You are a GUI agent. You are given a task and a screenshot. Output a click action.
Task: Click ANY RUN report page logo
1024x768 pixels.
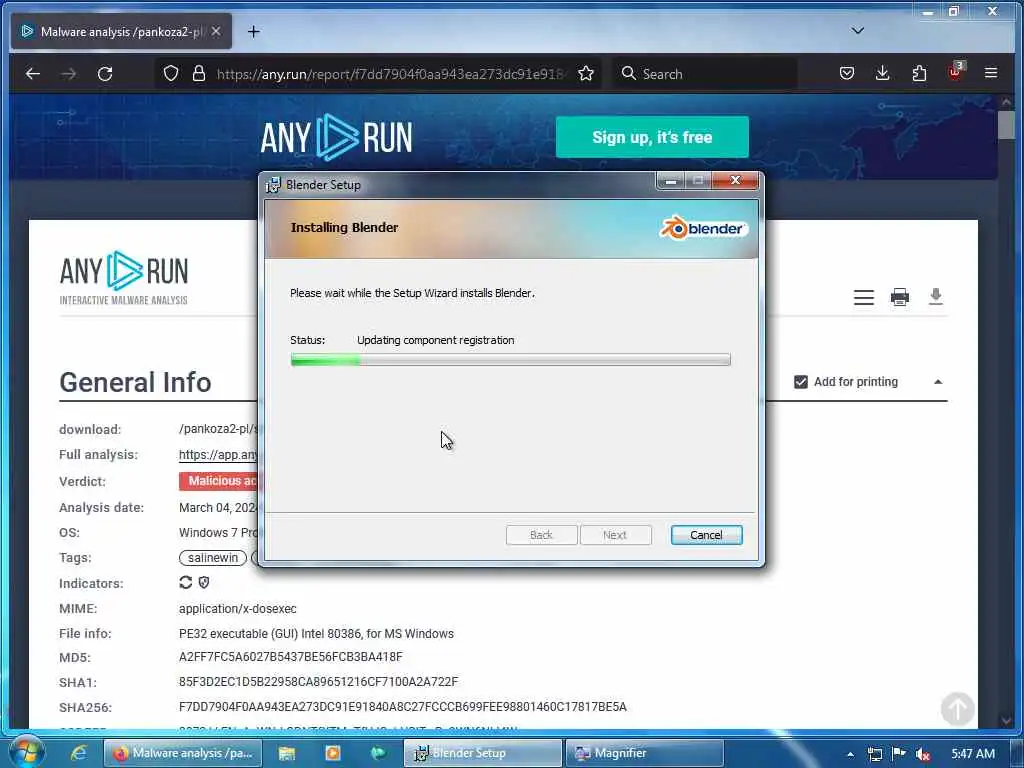[123, 278]
